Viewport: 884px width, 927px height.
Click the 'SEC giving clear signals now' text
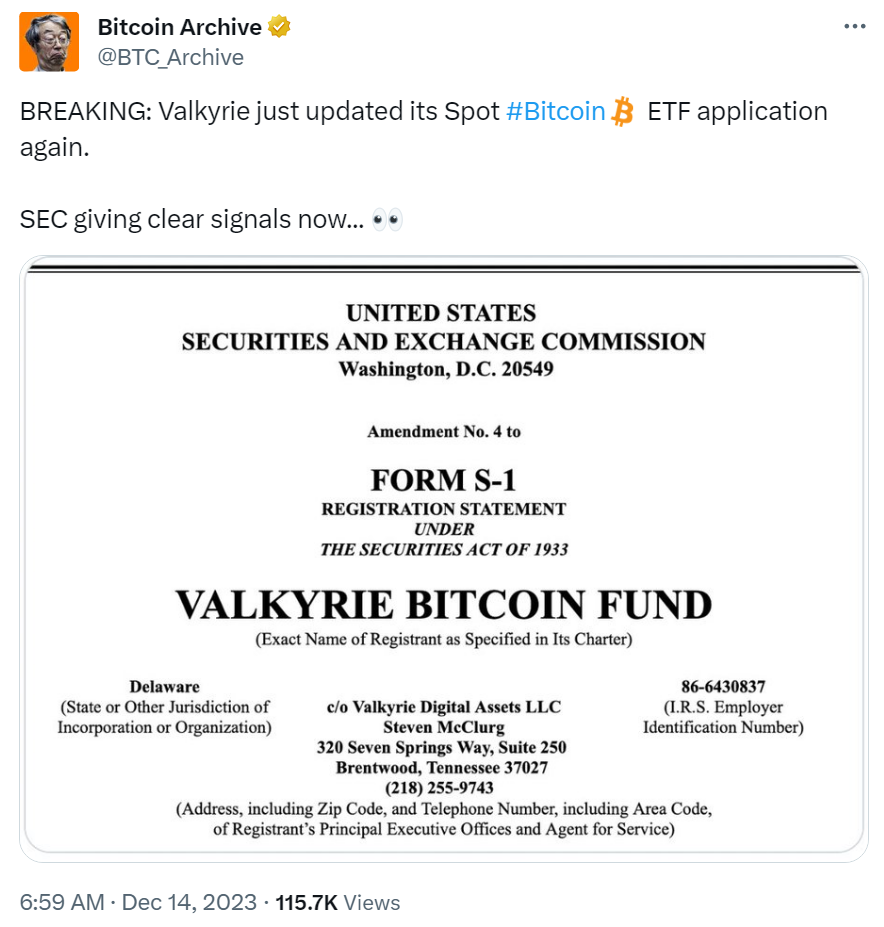pos(191,220)
